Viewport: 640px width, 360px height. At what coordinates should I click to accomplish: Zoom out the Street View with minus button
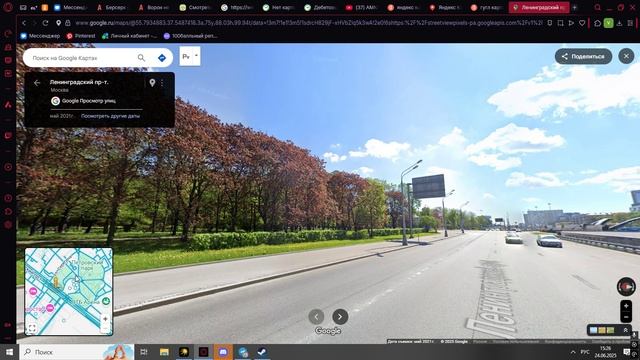626,317
